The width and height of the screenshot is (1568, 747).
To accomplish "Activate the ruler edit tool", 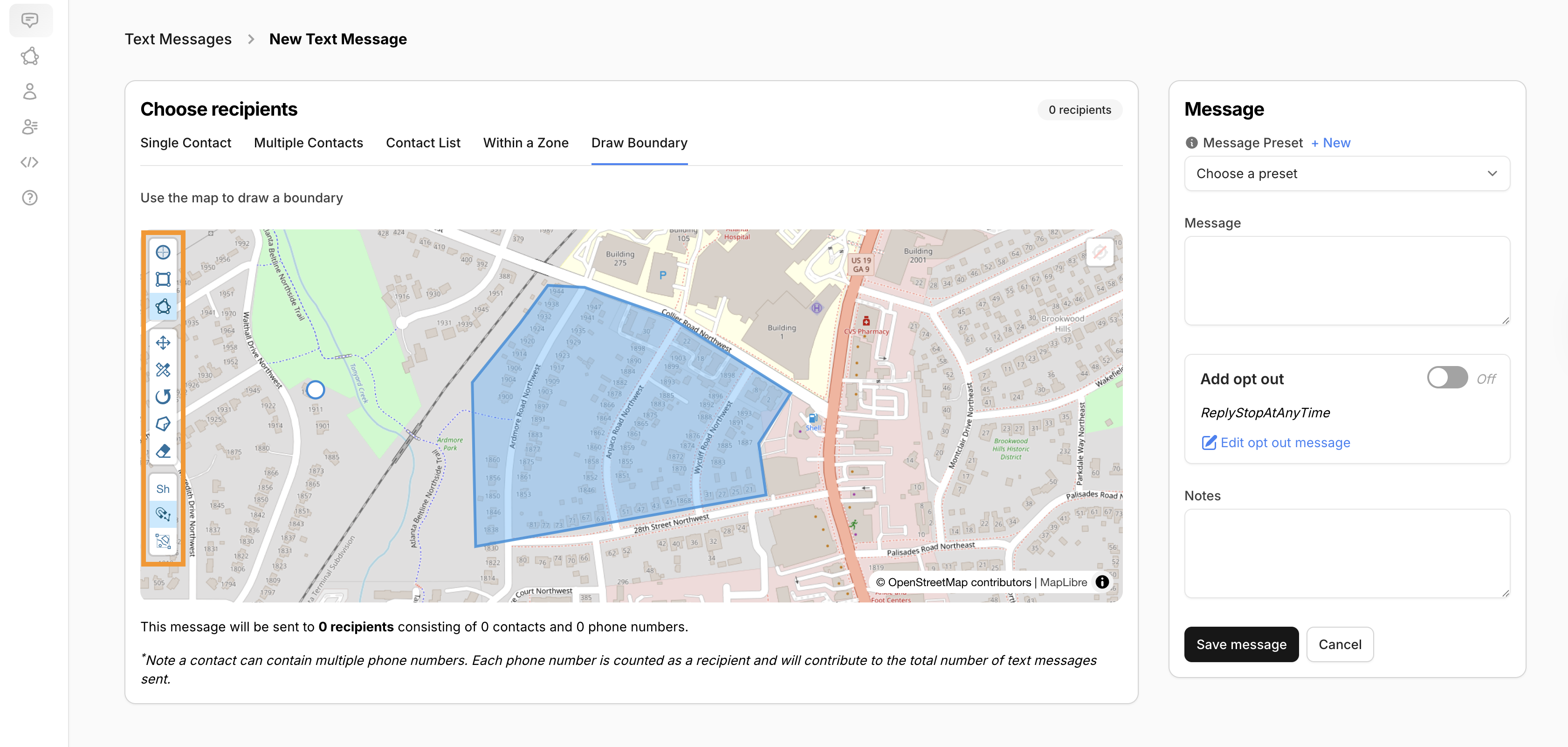I will (163, 370).
